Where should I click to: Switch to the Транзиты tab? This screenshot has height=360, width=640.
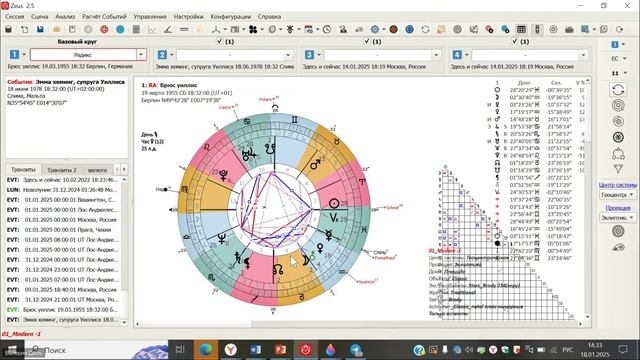tap(23, 169)
